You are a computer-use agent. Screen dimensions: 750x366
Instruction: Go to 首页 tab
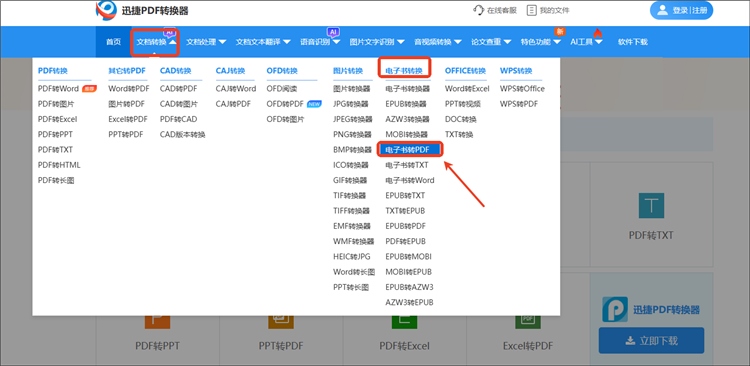pyautogui.click(x=113, y=42)
